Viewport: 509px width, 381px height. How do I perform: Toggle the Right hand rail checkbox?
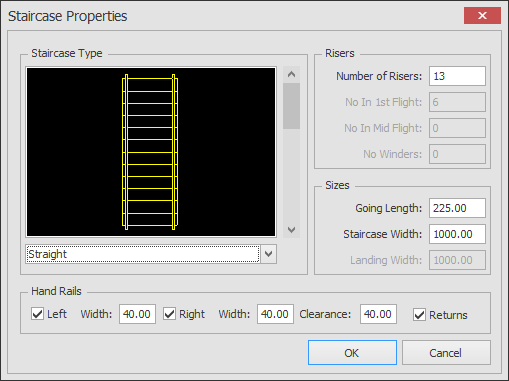169,314
